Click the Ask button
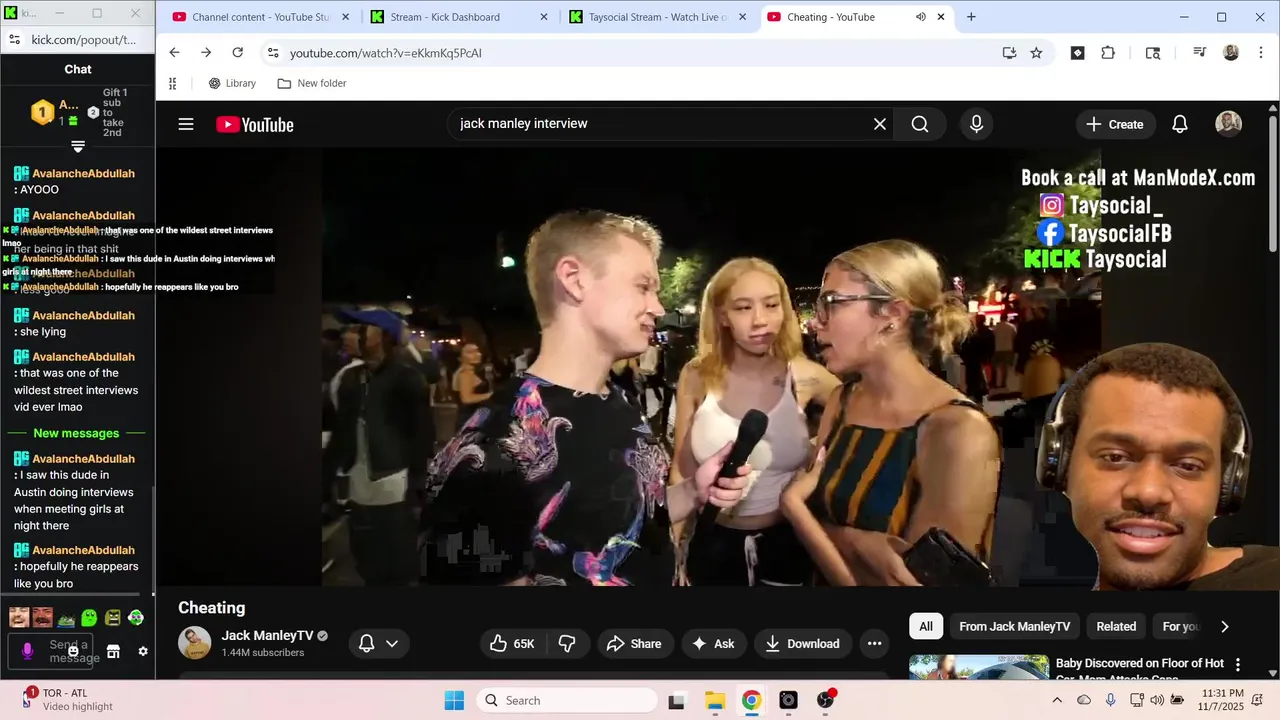 [x=713, y=644]
